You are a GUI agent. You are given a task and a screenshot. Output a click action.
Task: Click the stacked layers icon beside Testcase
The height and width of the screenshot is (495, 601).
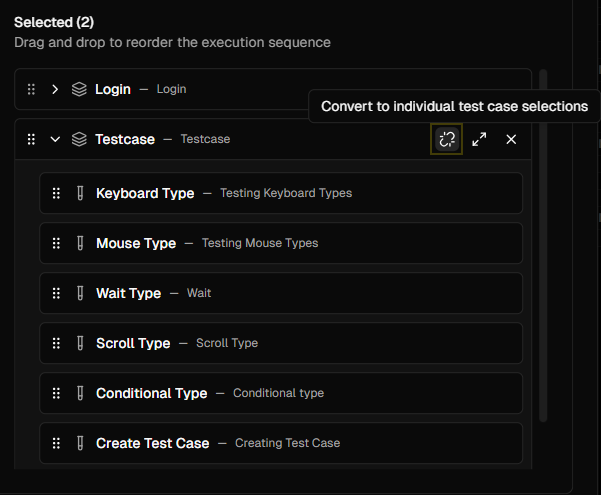click(79, 139)
